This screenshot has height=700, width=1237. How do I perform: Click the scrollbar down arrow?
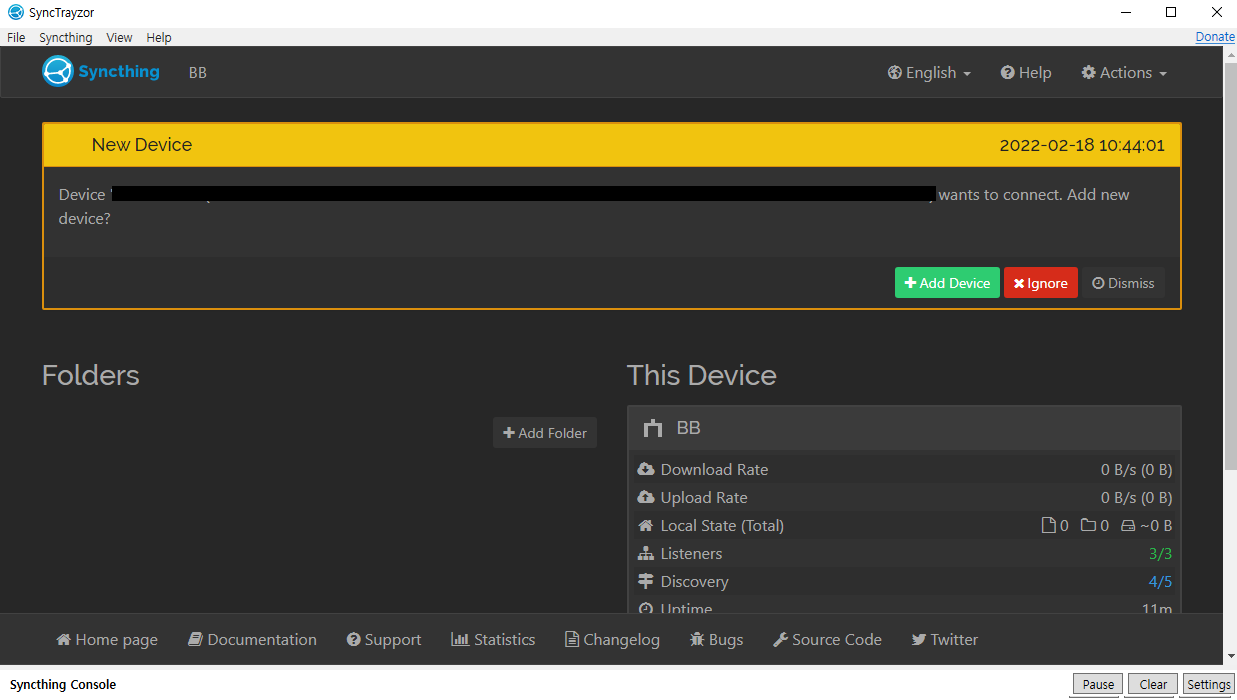click(1230, 657)
